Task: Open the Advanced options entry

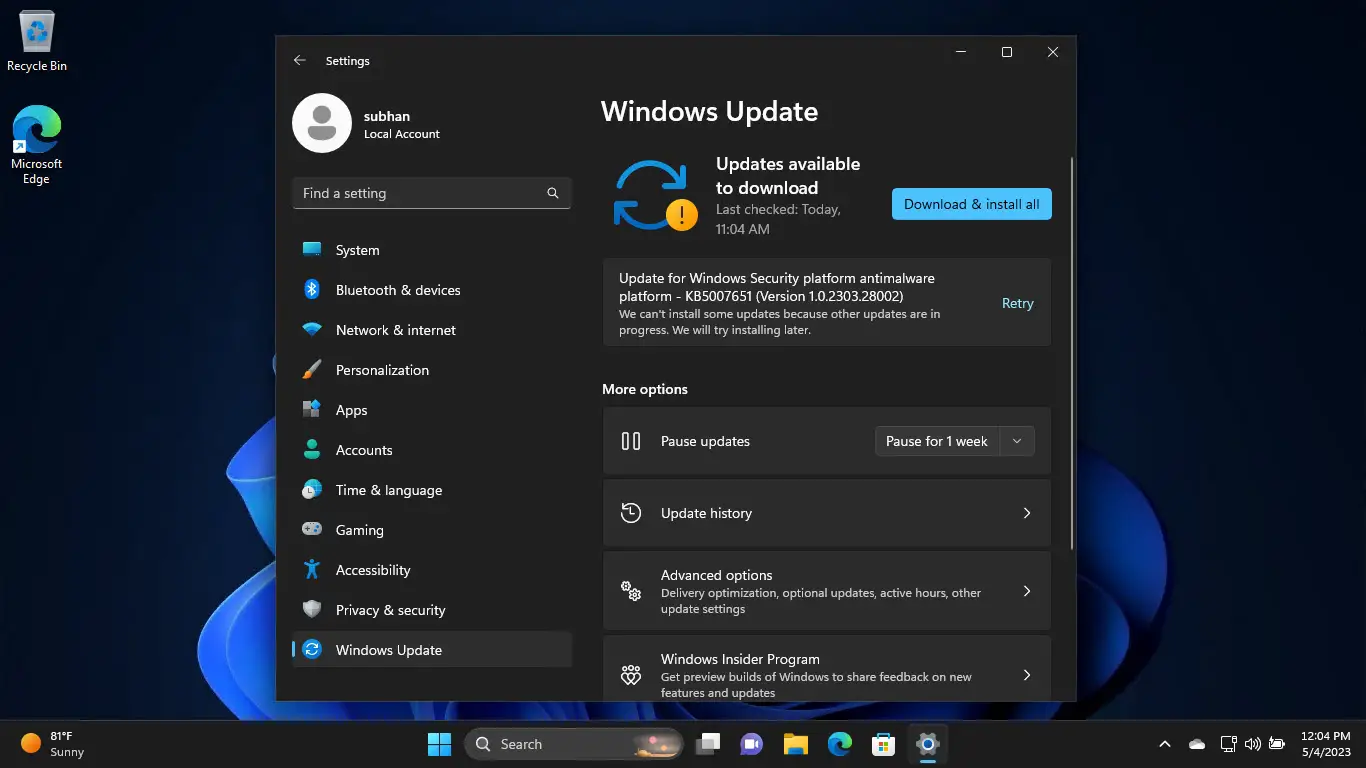Action: click(827, 591)
